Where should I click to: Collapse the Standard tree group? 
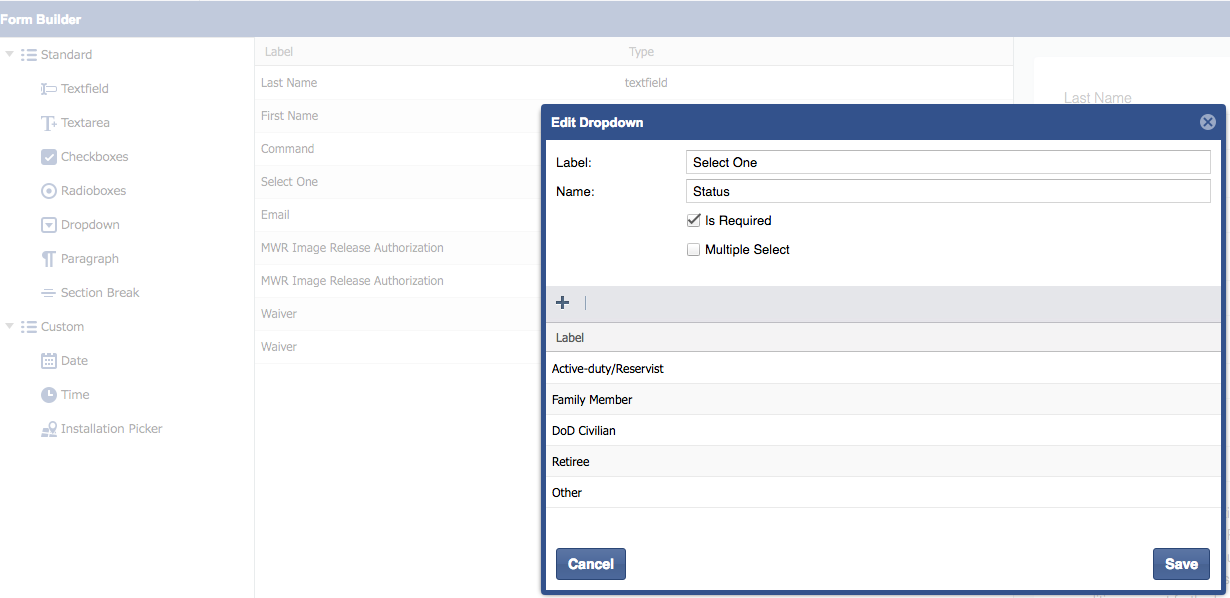10,54
